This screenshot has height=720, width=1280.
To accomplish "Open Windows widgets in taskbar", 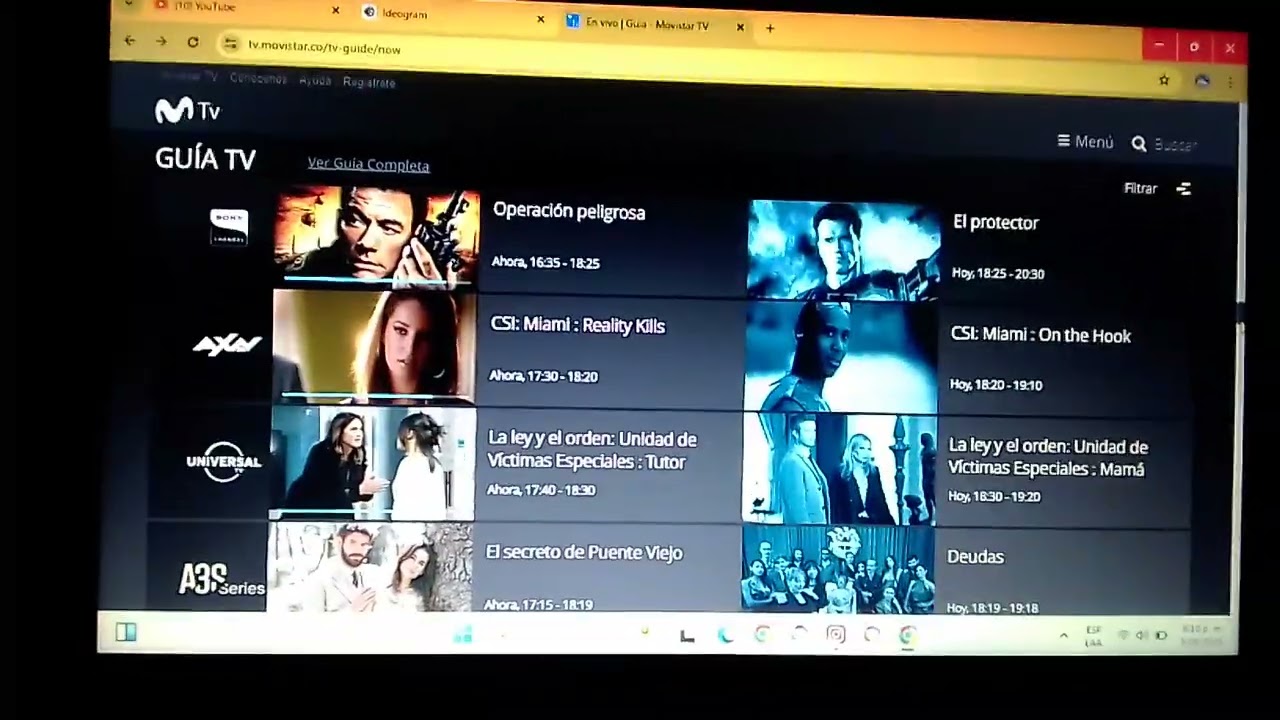I will [x=125, y=632].
